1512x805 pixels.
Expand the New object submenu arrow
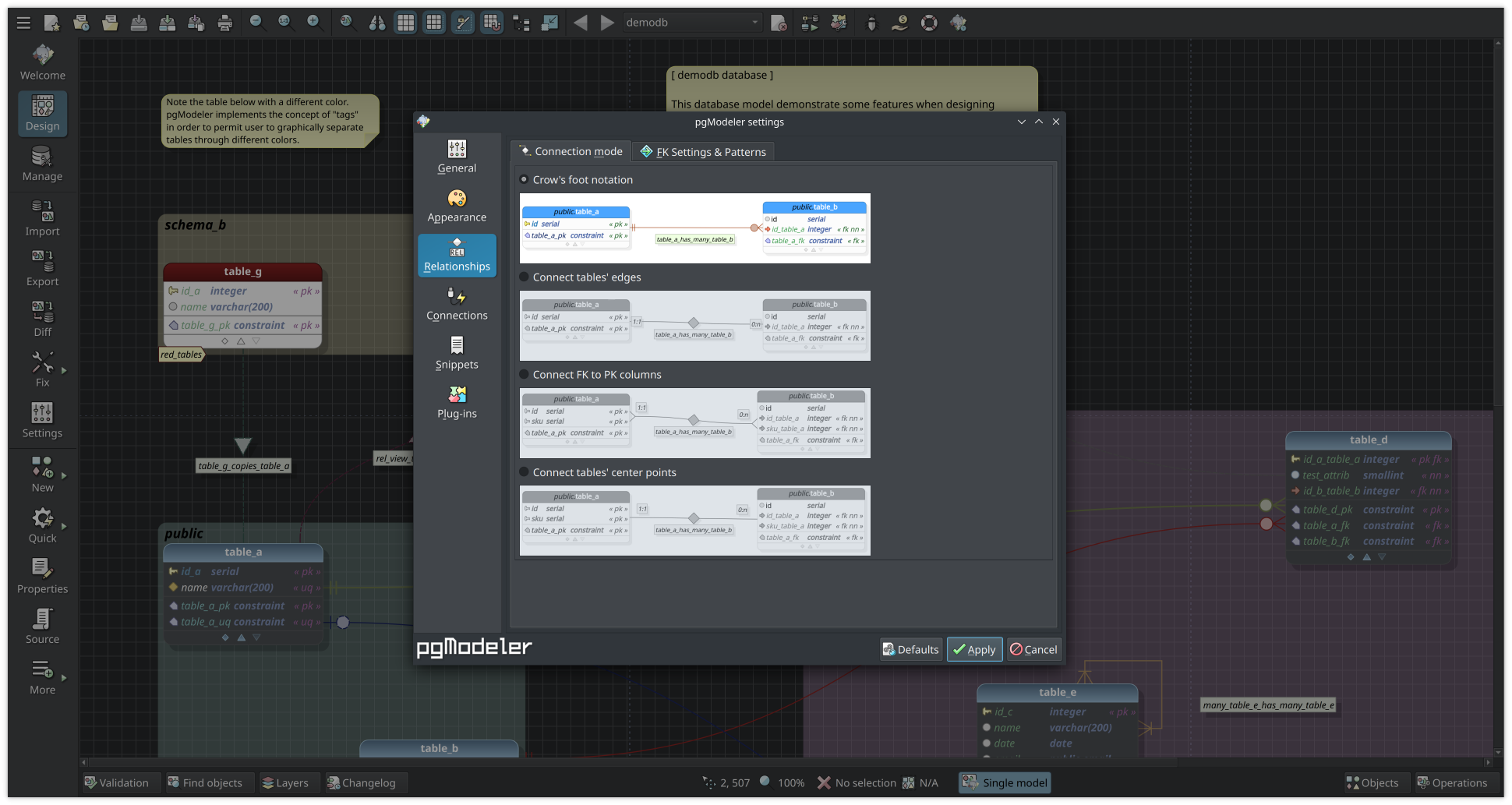[64, 475]
